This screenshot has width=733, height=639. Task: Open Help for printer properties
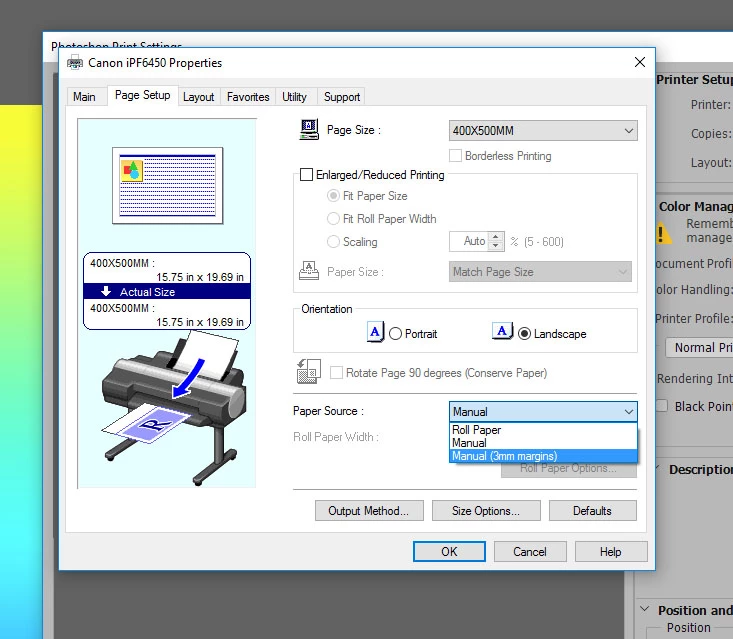pos(611,552)
